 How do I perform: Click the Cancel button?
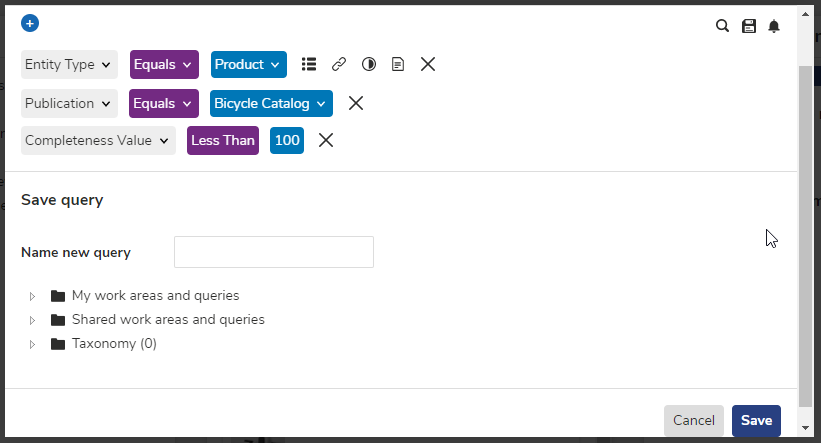click(x=694, y=420)
